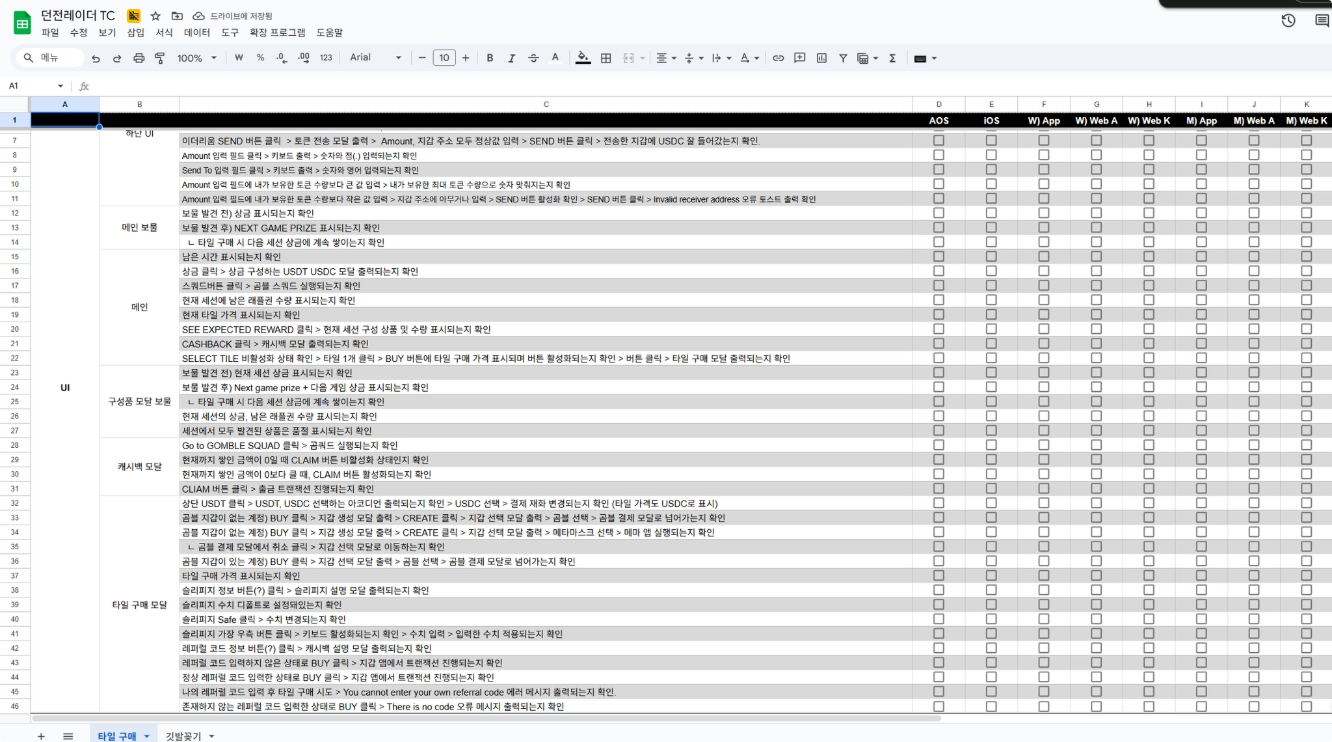Click the insert comment icon
Viewport: 1332px width, 742px height.
pyautogui.click(x=800, y=58)
